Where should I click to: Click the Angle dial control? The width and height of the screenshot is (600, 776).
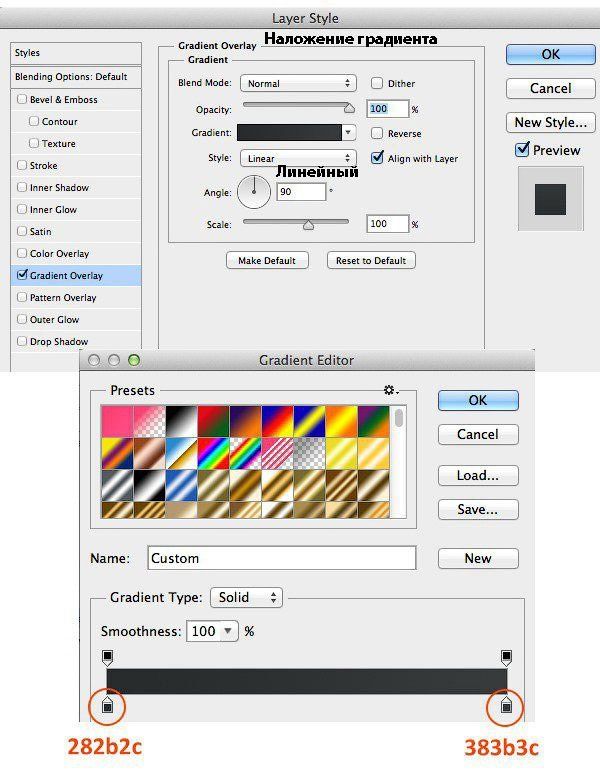click(x=254, y=192)
